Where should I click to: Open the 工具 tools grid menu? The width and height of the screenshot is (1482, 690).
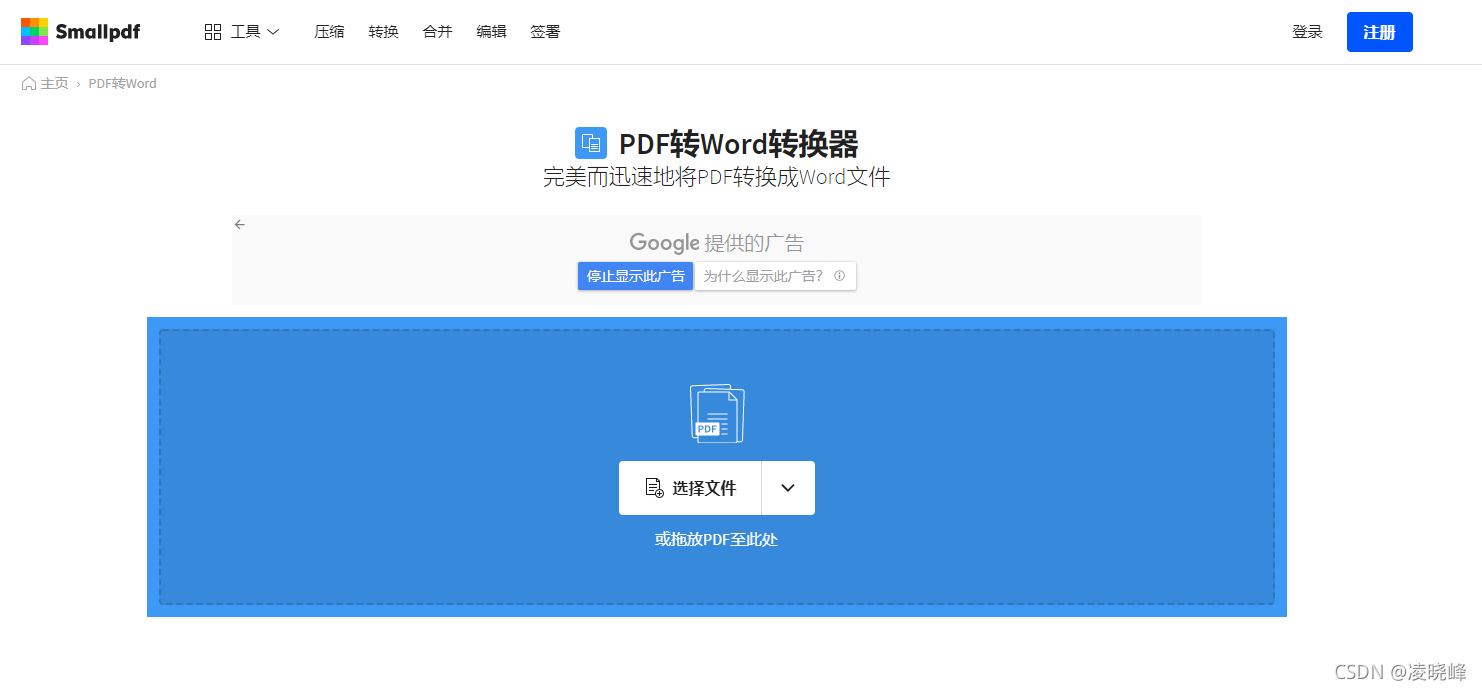[x=242, y=32]
